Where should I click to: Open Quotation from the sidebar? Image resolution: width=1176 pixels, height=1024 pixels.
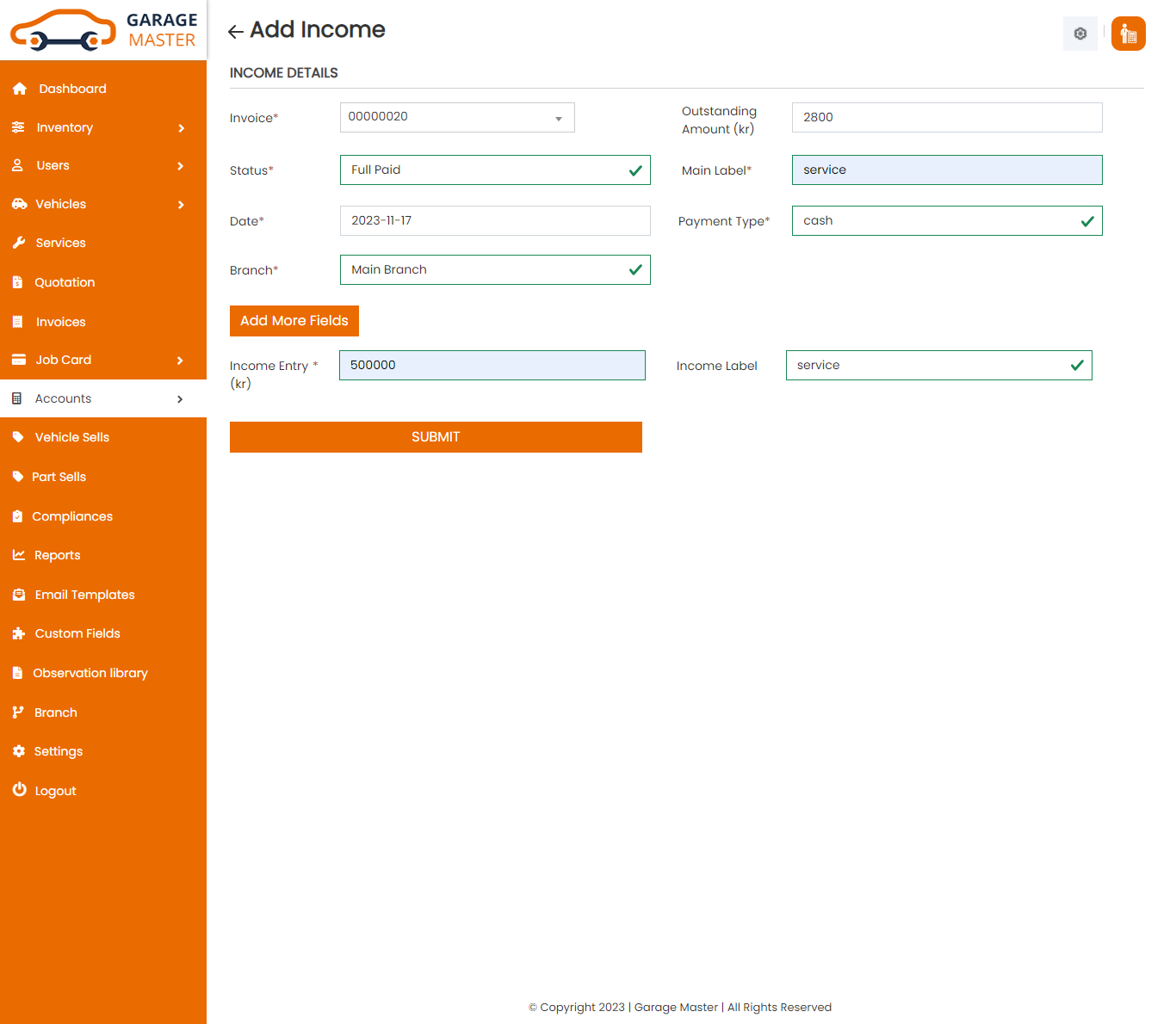(x=65, y=282)
